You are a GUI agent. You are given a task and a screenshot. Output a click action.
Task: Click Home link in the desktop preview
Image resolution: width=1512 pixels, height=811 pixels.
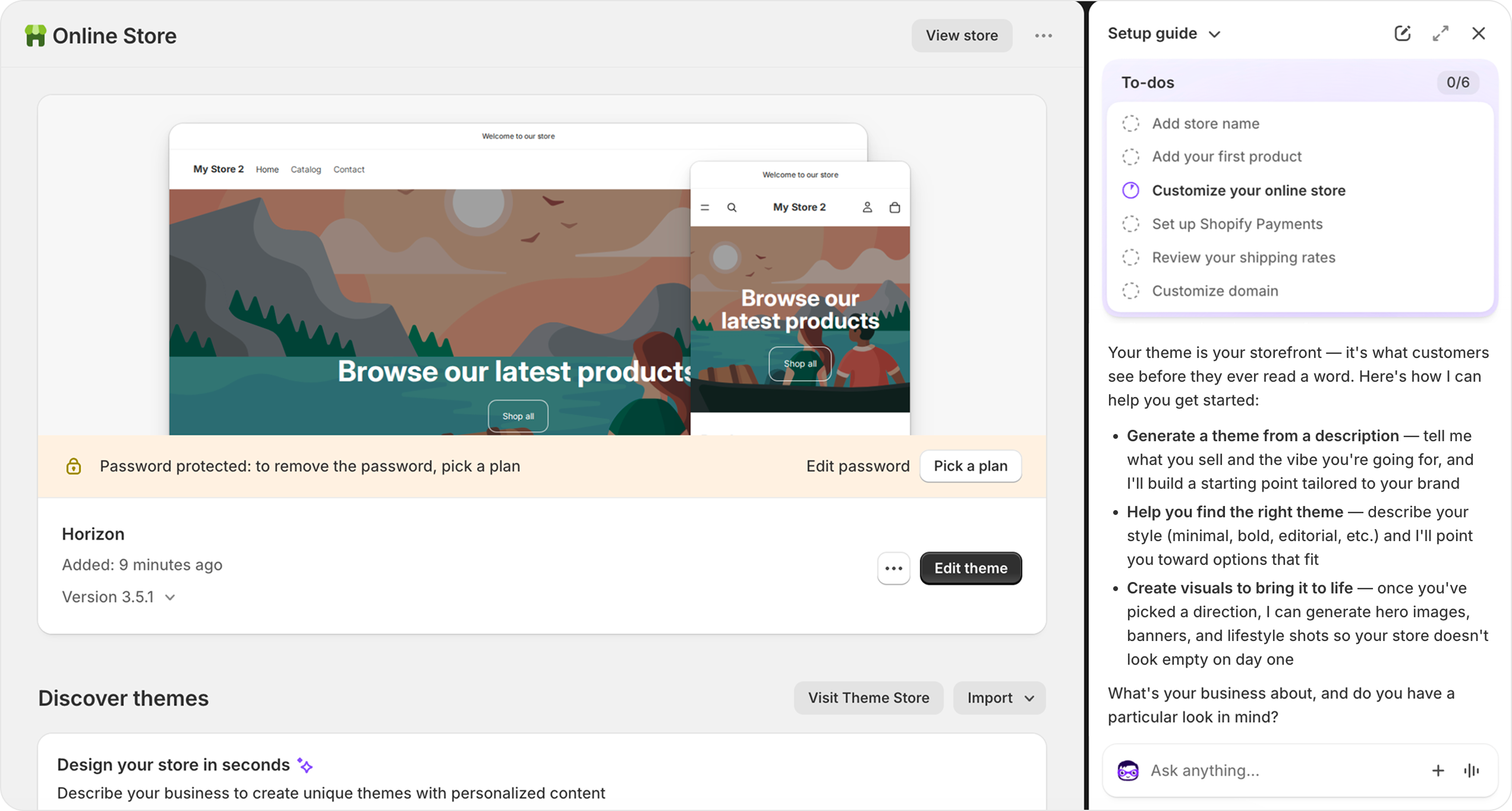point(267,169)
